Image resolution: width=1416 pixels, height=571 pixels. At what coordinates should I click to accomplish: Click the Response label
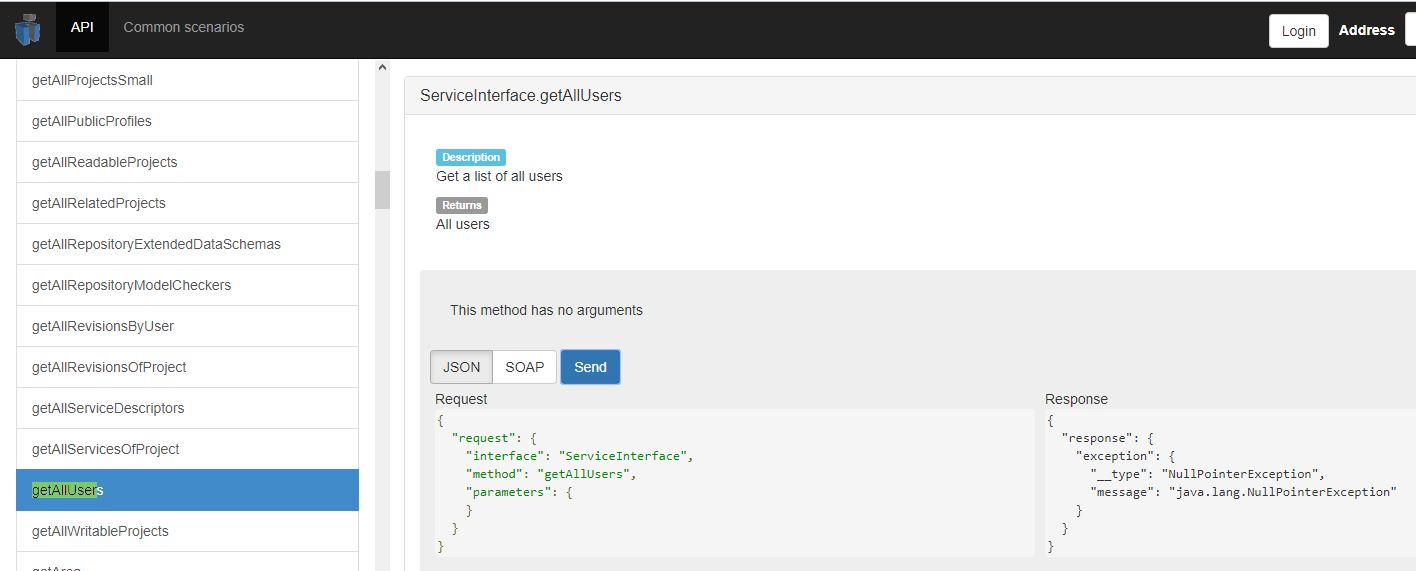coord(1077,399)
